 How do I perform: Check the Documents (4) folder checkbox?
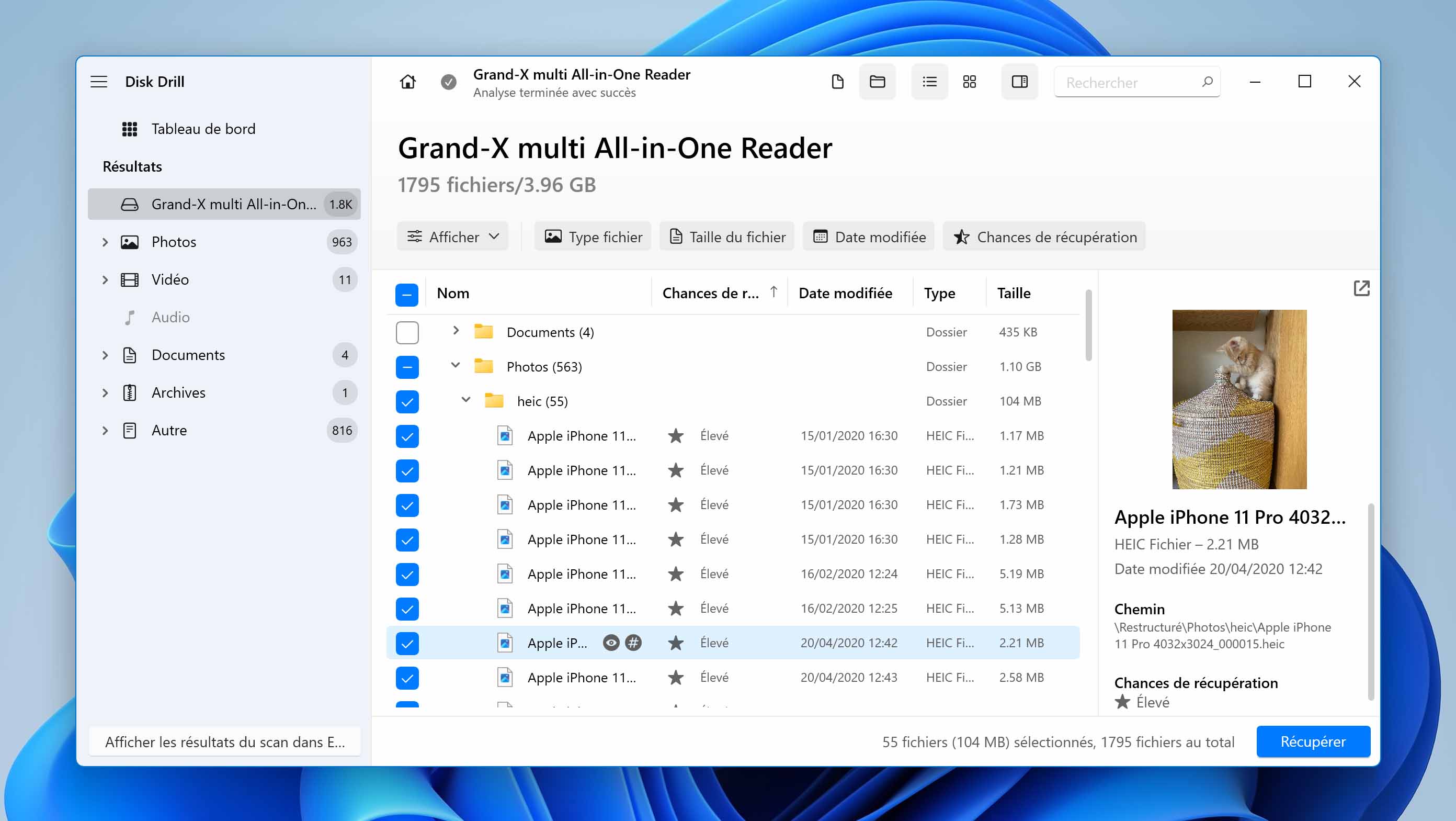click(x=407, y=332)
